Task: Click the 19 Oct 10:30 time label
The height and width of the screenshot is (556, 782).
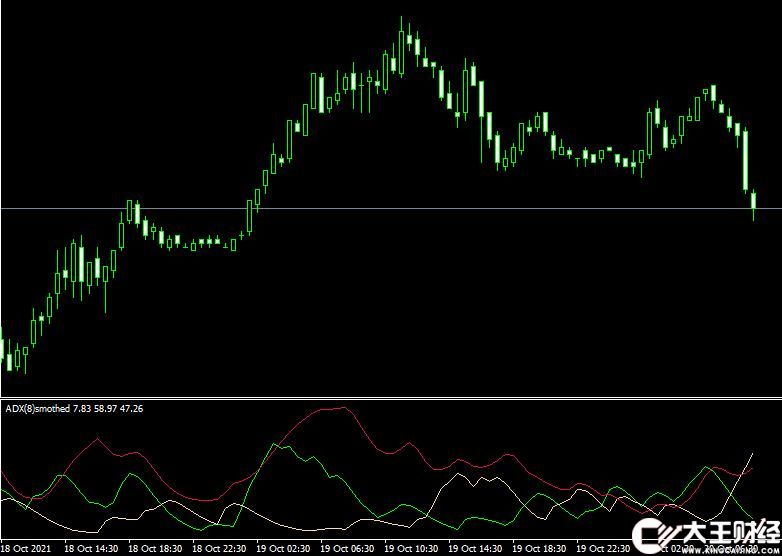Action: tap(411, 549)
